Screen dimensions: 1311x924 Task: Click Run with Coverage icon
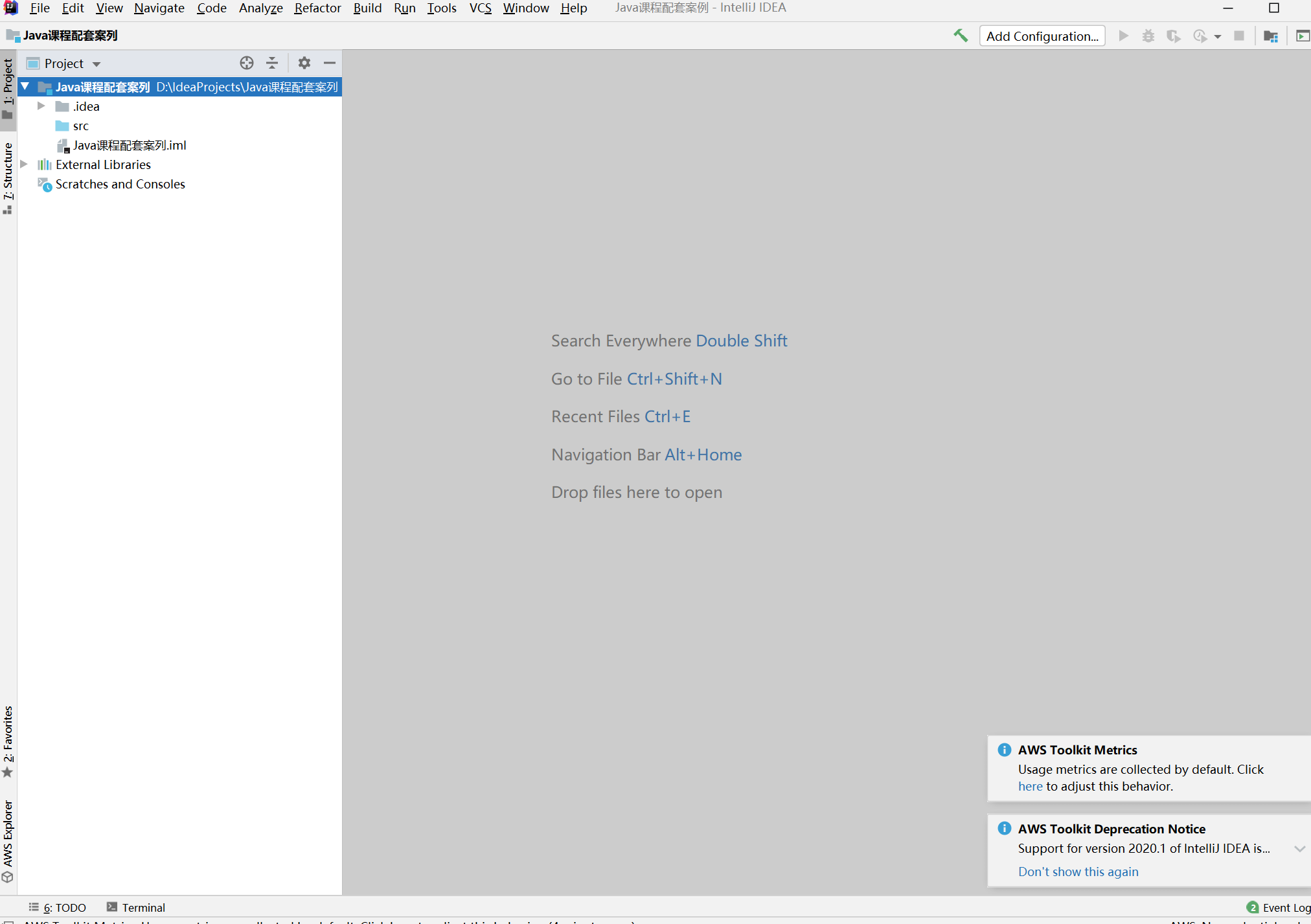coord(1173,36)
